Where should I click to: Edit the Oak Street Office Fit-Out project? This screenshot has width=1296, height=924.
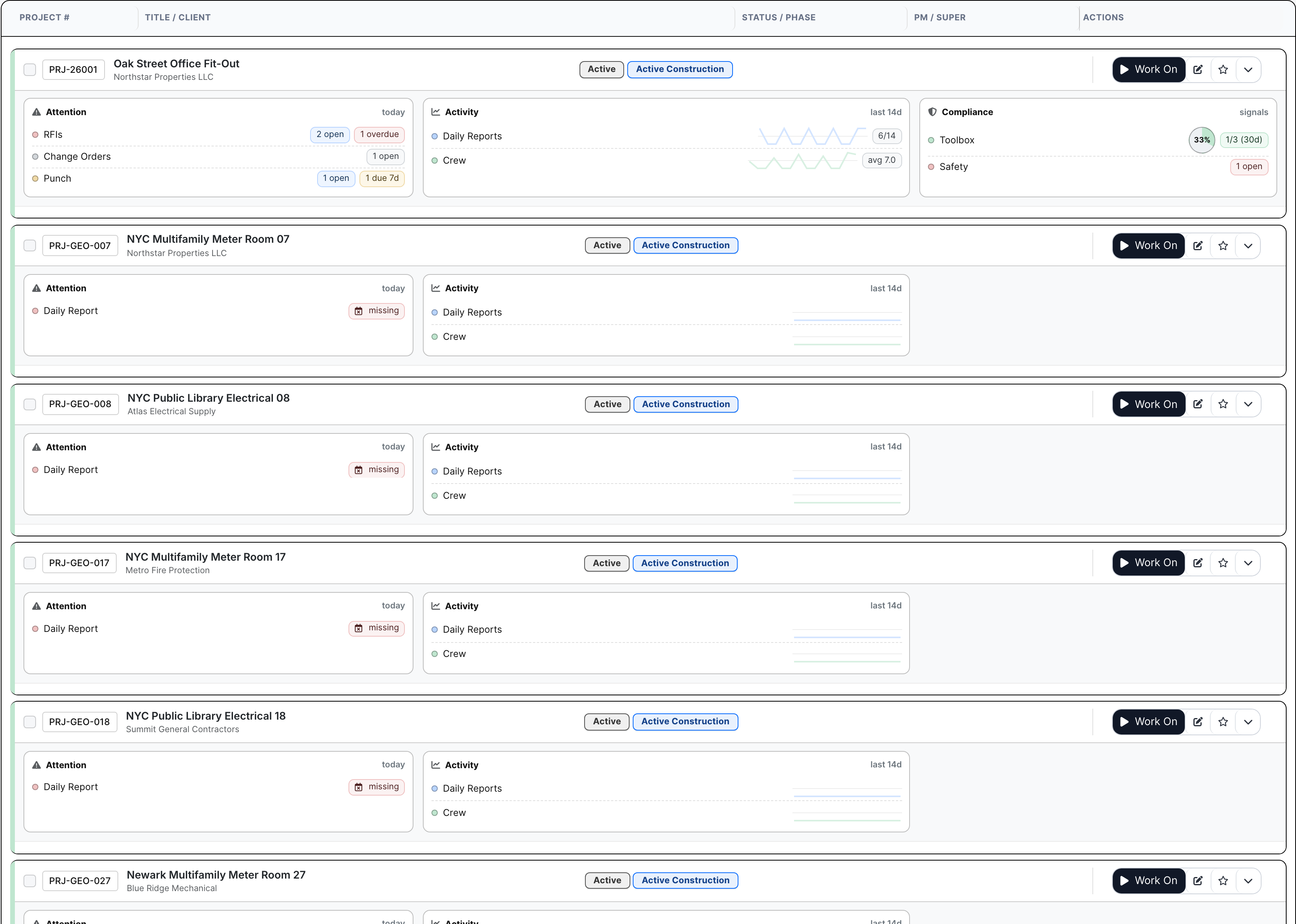[1198, 69]
